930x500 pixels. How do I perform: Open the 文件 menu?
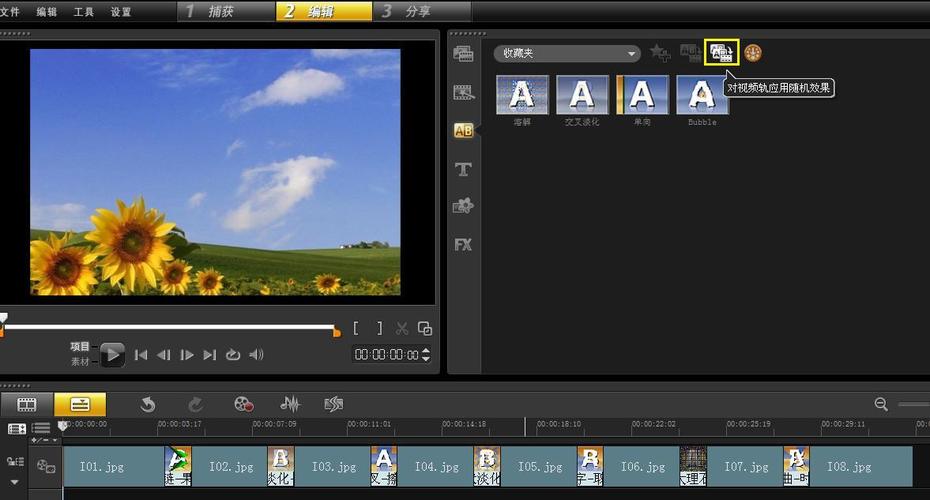(10, 11)
